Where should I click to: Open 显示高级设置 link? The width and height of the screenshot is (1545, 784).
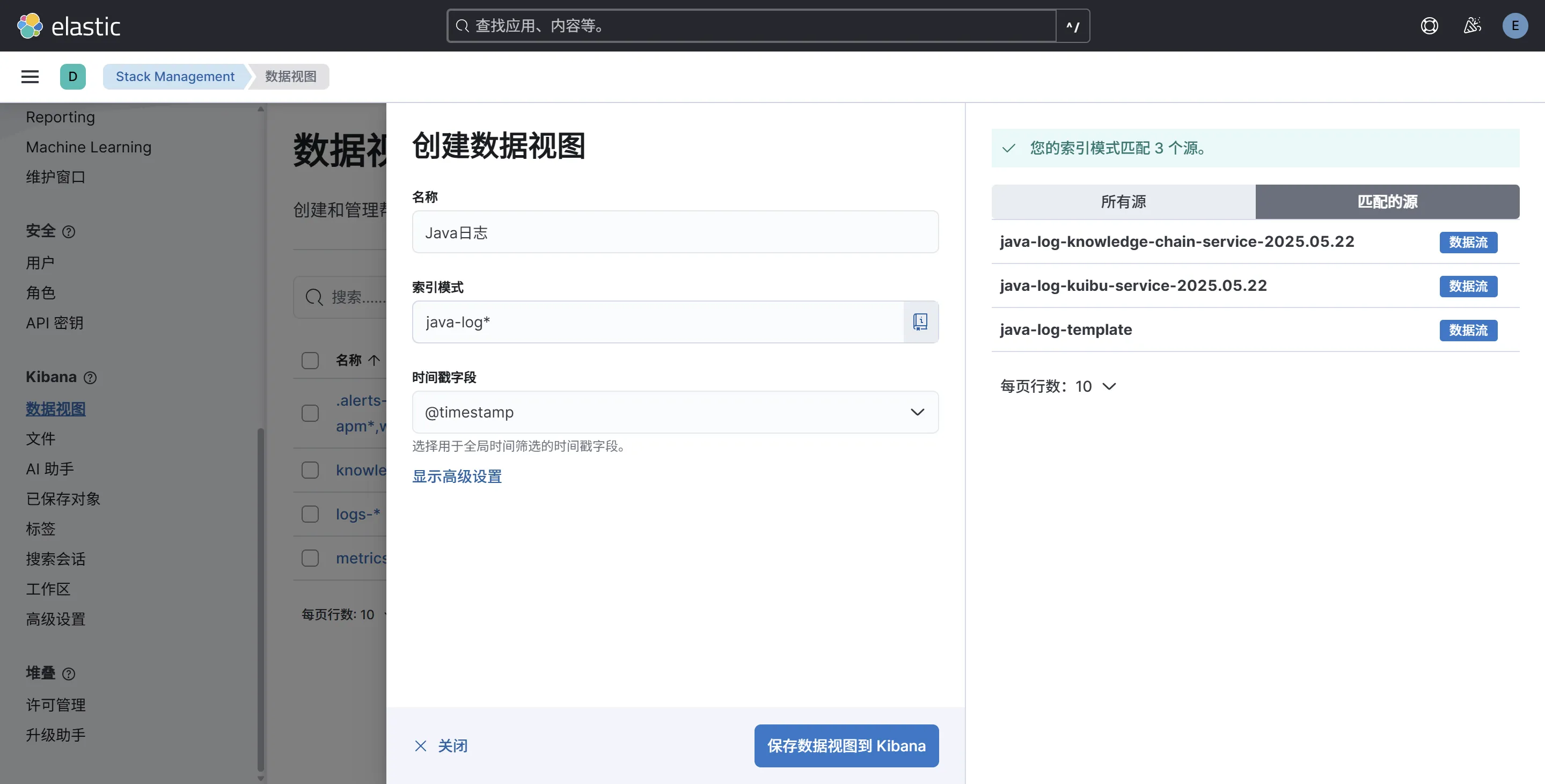pos(457,477)
